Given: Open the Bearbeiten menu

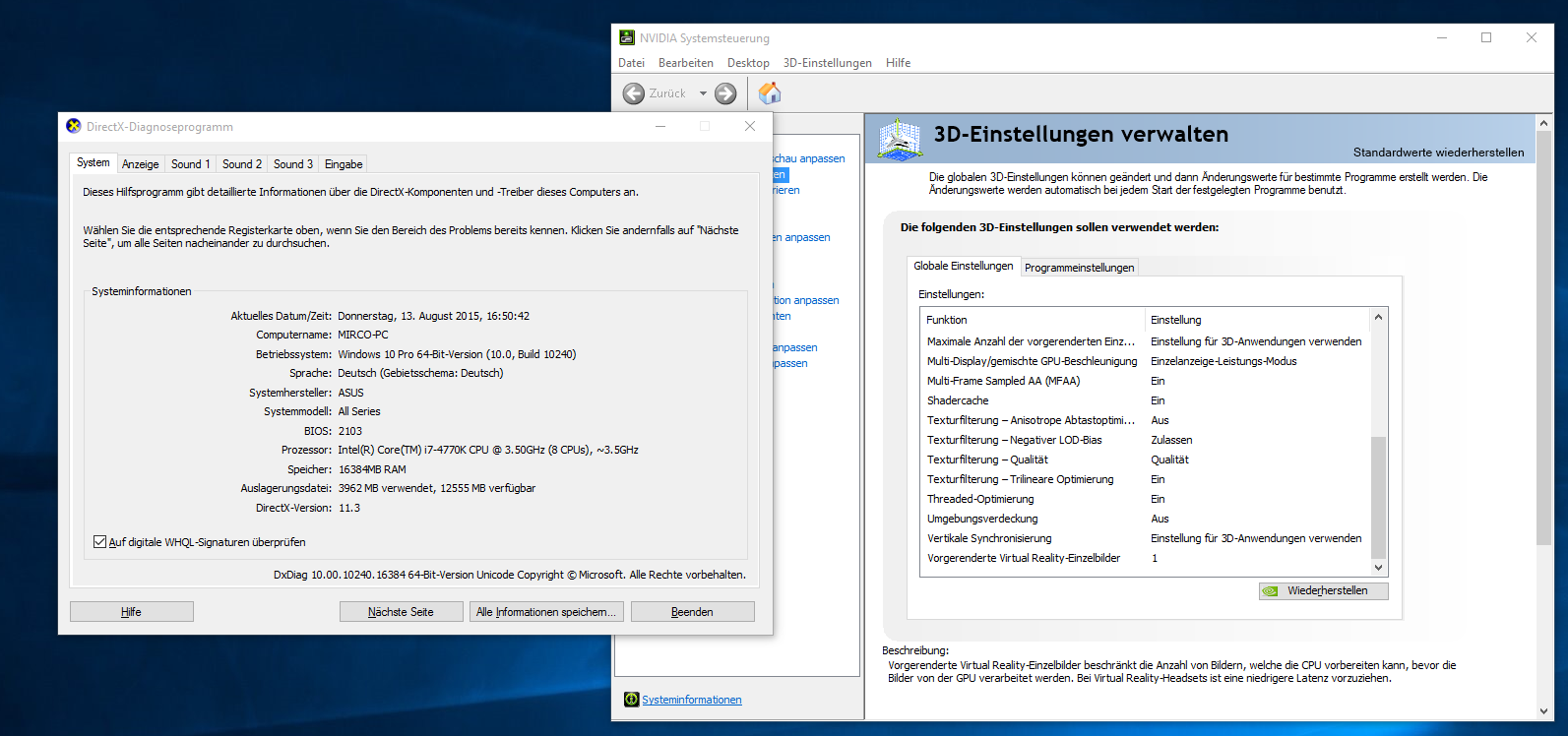Looking at the screenshot, I should pyautogui.click(x=686, y=63).
